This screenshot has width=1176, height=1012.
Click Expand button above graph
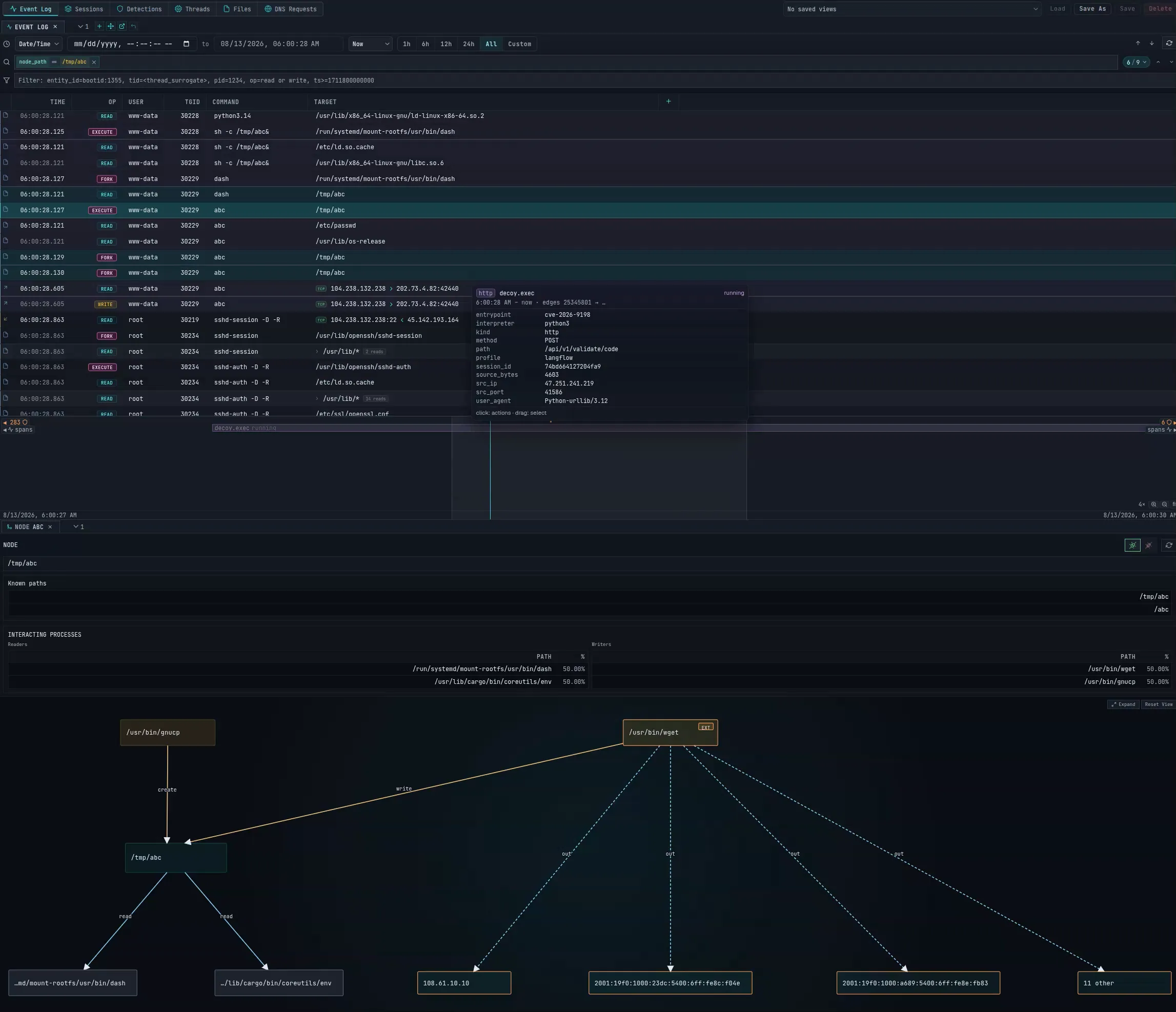(1123, 704)
